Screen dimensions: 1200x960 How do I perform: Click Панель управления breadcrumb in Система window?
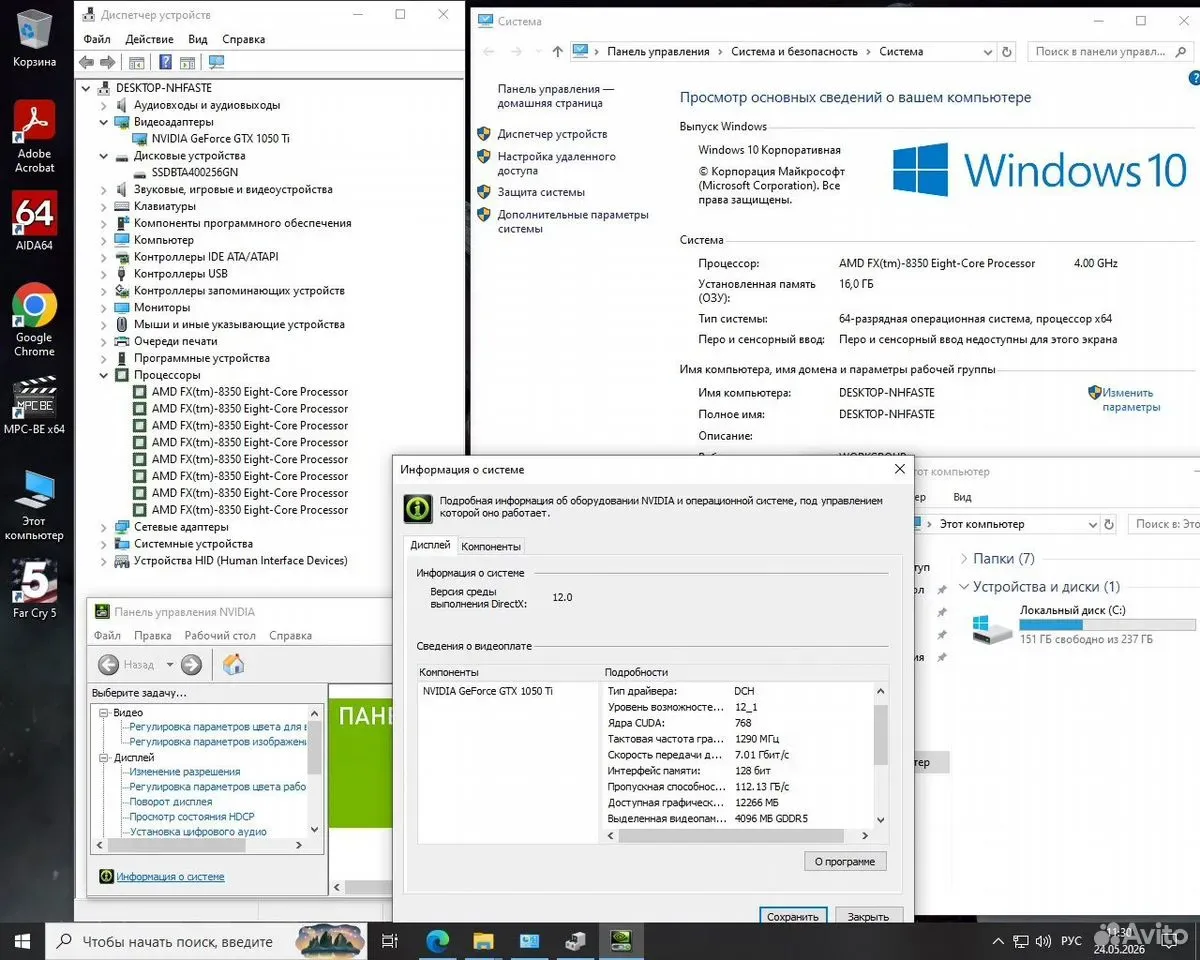click(x=658, y=51)
